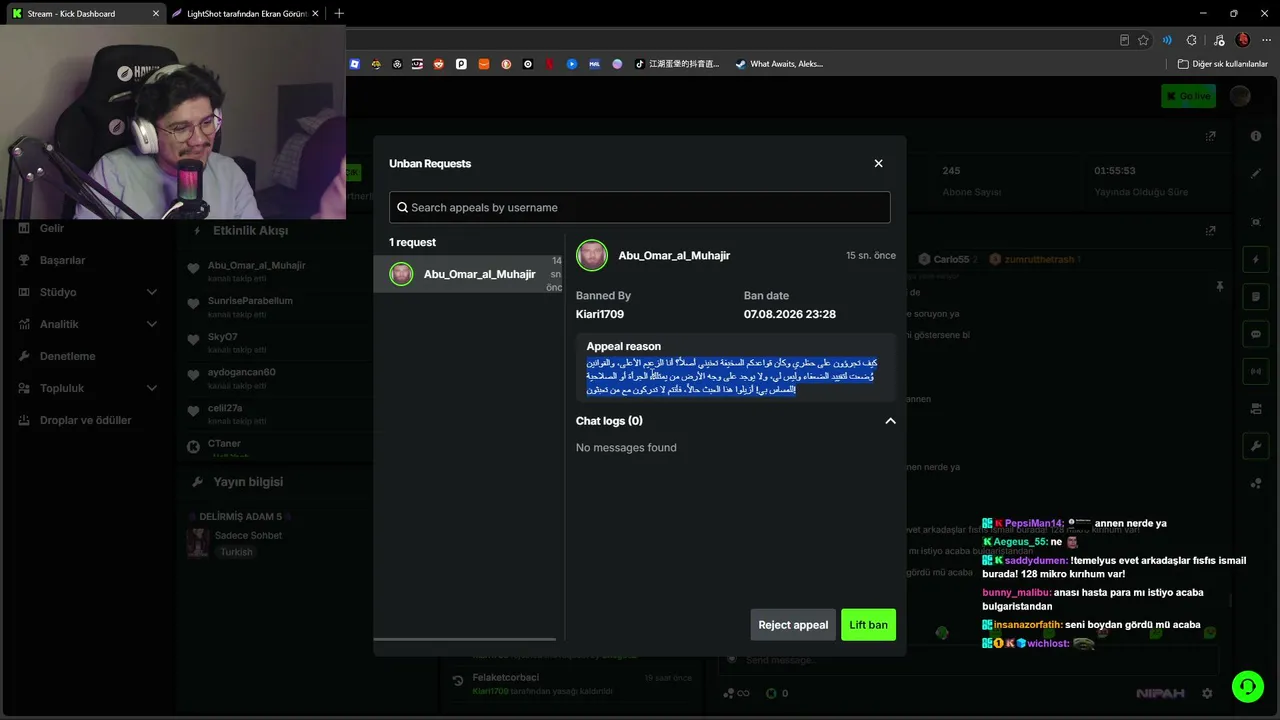1280x720 pixels.
Task: Pop out the chat panel
Action: [1211, 230]
